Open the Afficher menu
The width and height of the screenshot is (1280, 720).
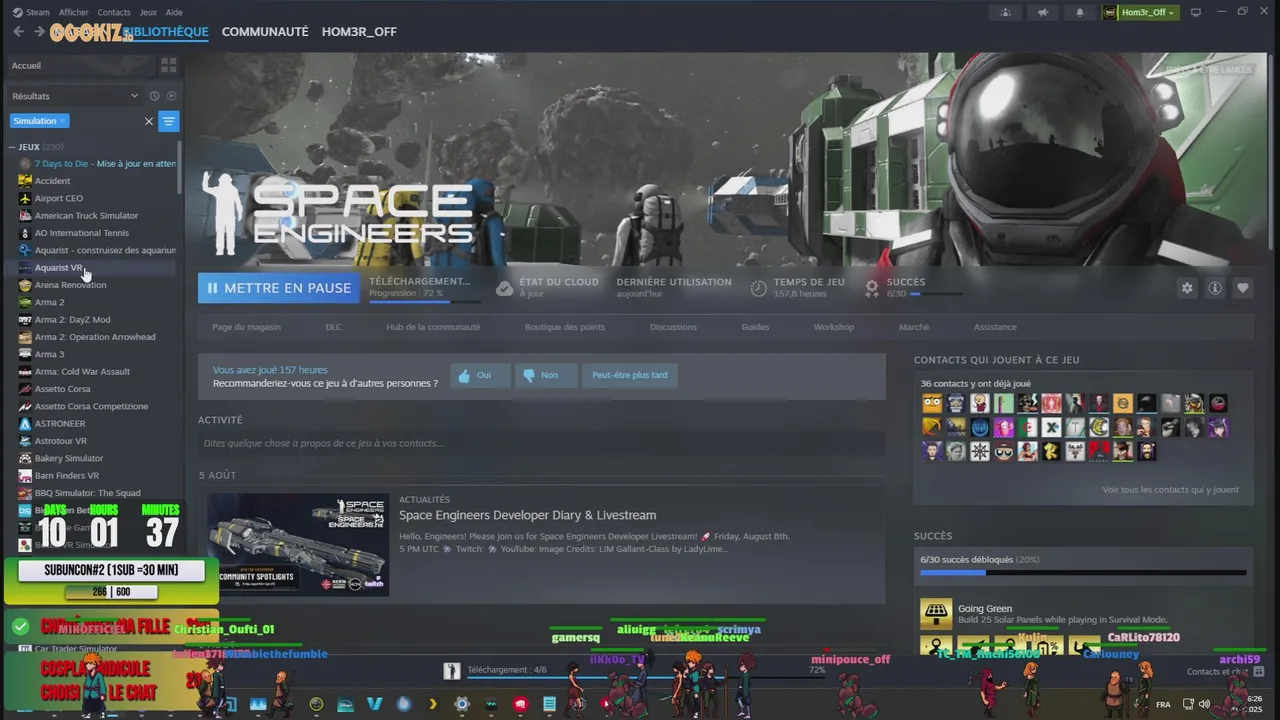[73, 12]
